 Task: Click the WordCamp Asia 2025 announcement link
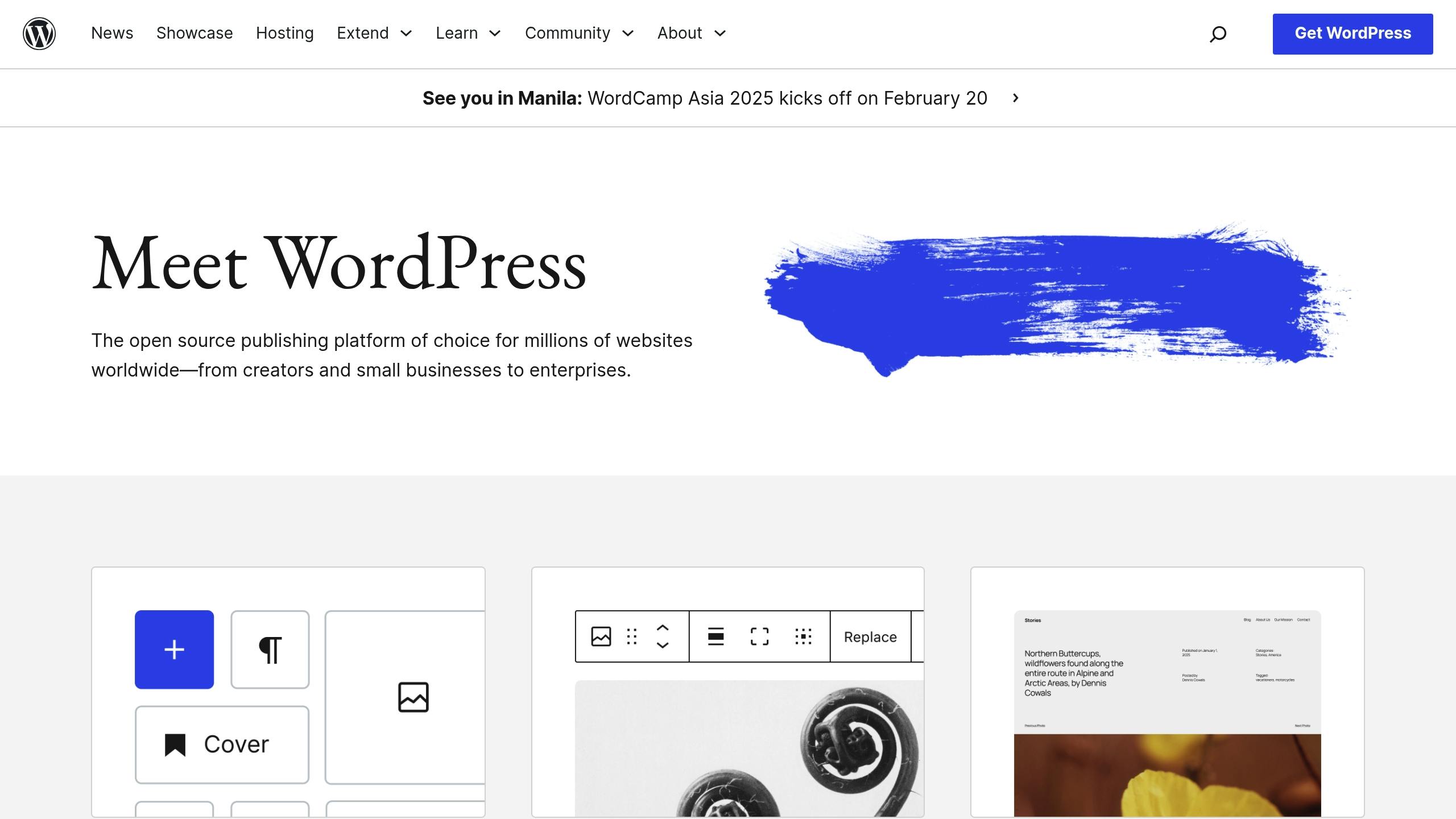pos(719,97)
